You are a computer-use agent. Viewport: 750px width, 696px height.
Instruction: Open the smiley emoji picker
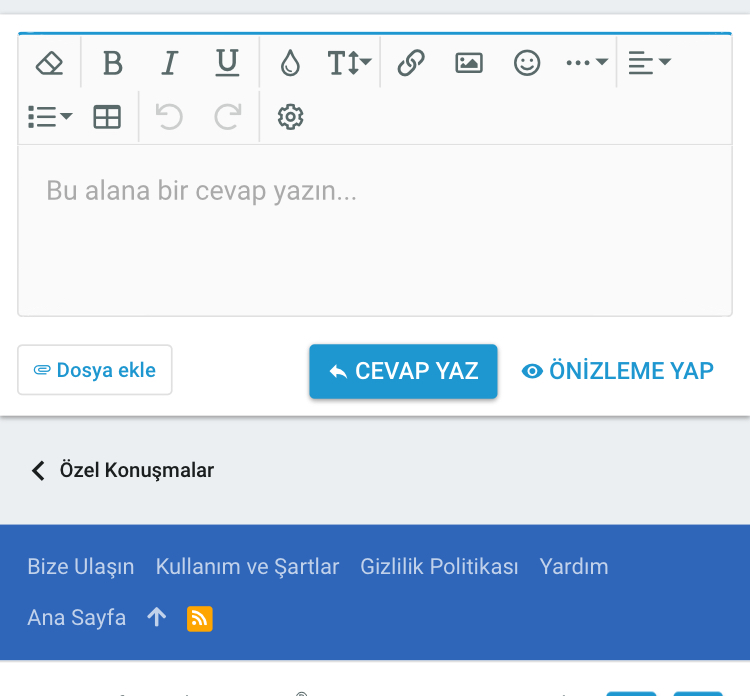click(526, 63)
